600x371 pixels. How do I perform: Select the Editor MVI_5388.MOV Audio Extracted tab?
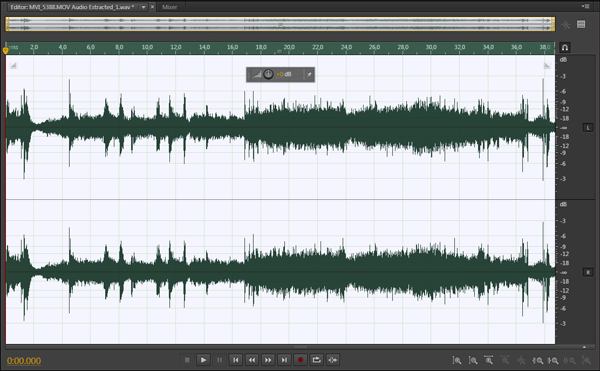point(72,7)
